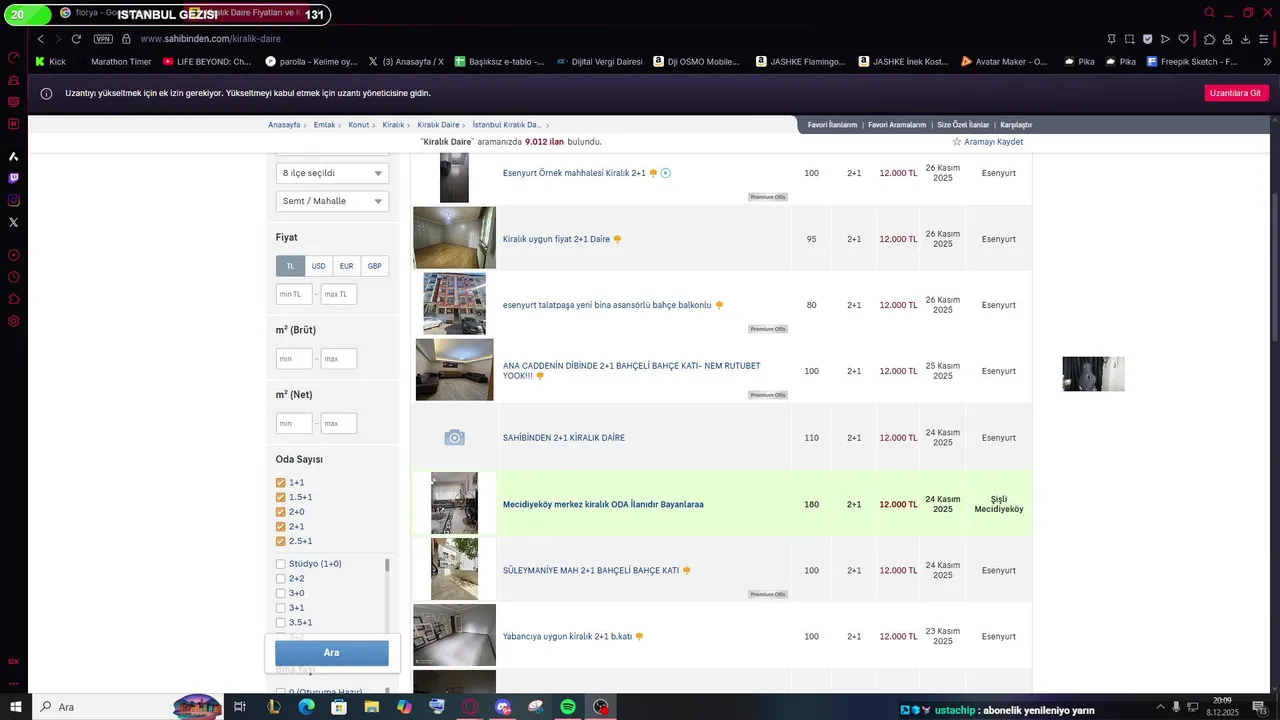Uncheck the 2+0 room filter
This screenshot has width=1280, height=720.
281,512
